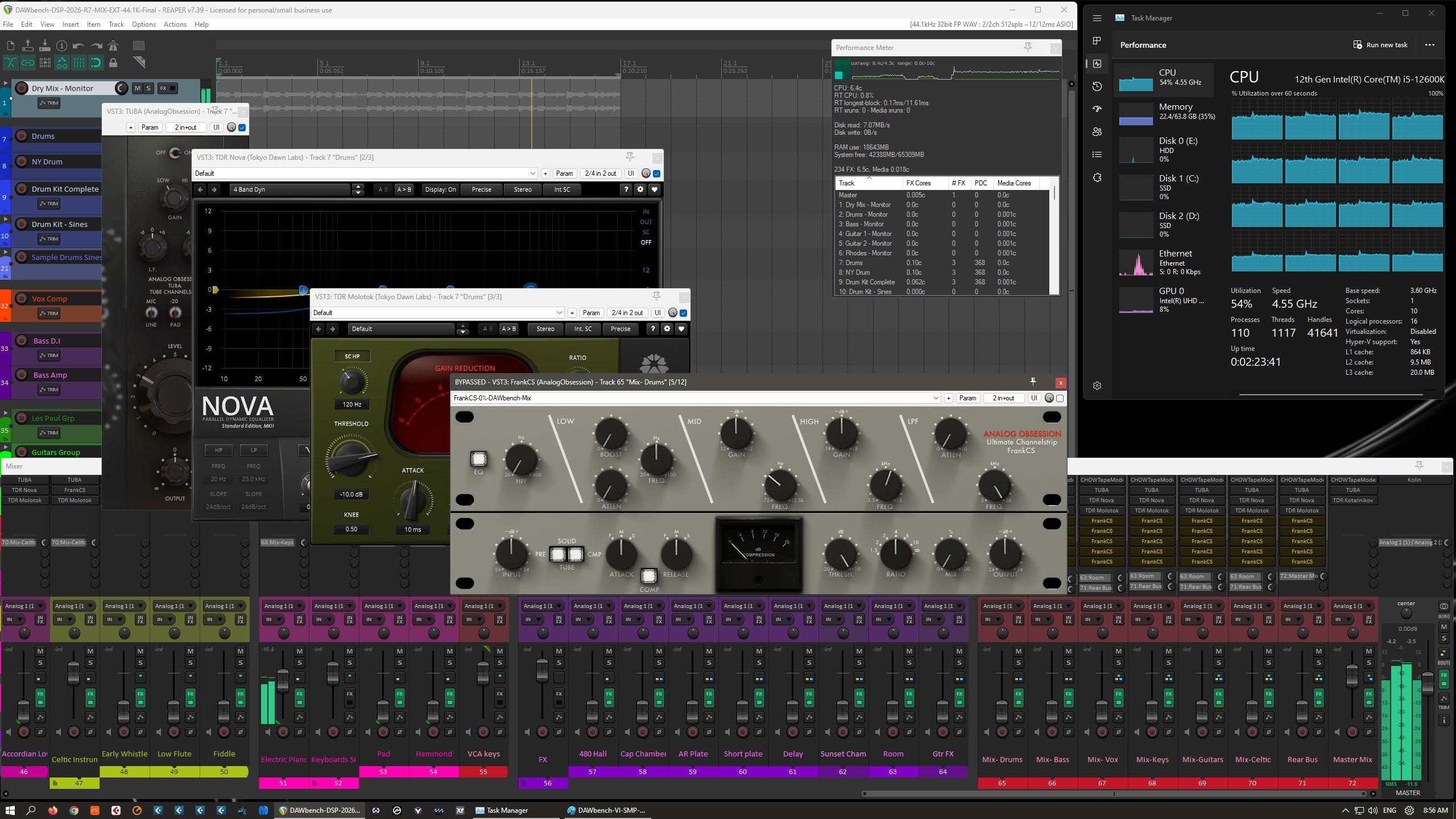Click the metronome icon in REAPER toolbar

113,45
